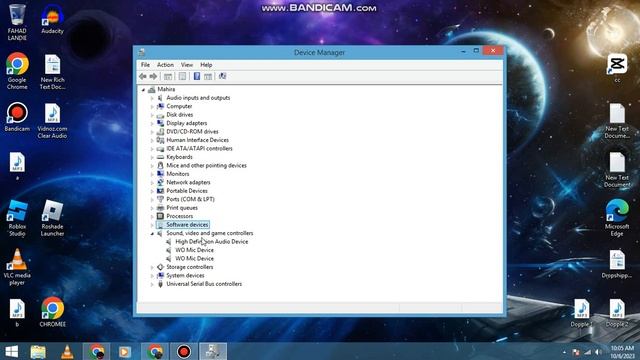This screenshot has height=360, width=640.
Task: Collapse Sound, video and game controllers arrow
Action: click(x=152, y=233)
